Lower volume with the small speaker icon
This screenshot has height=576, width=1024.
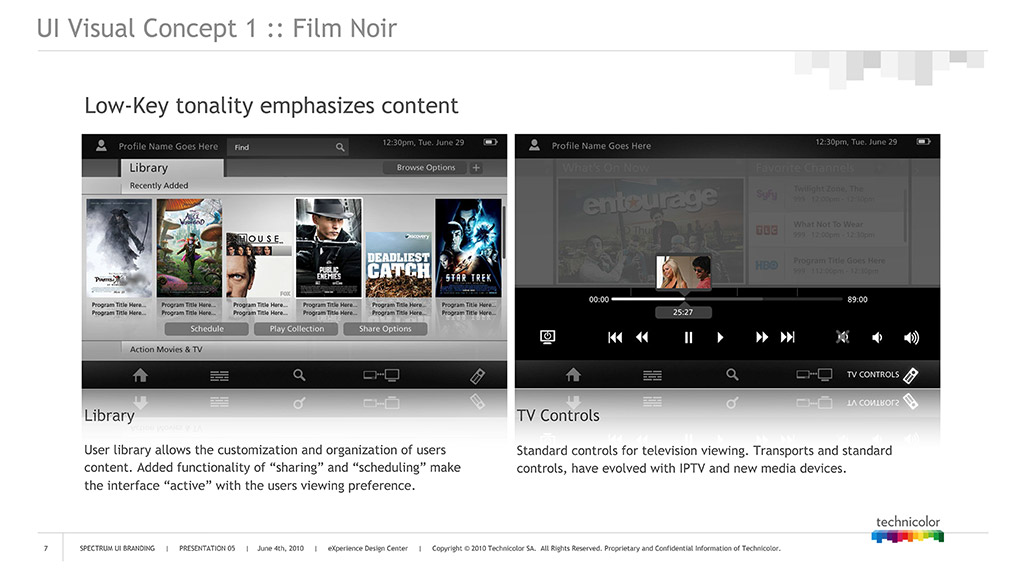(877, 338)
